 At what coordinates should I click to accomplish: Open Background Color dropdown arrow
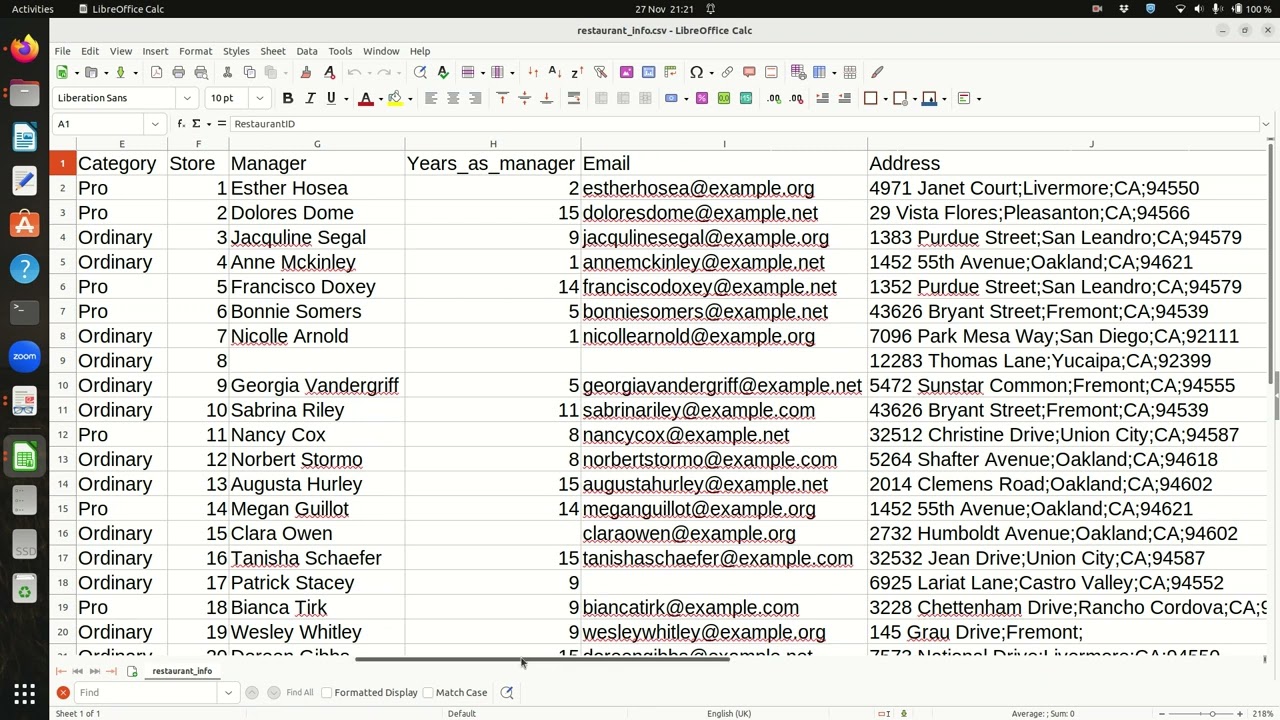[410, 98]
